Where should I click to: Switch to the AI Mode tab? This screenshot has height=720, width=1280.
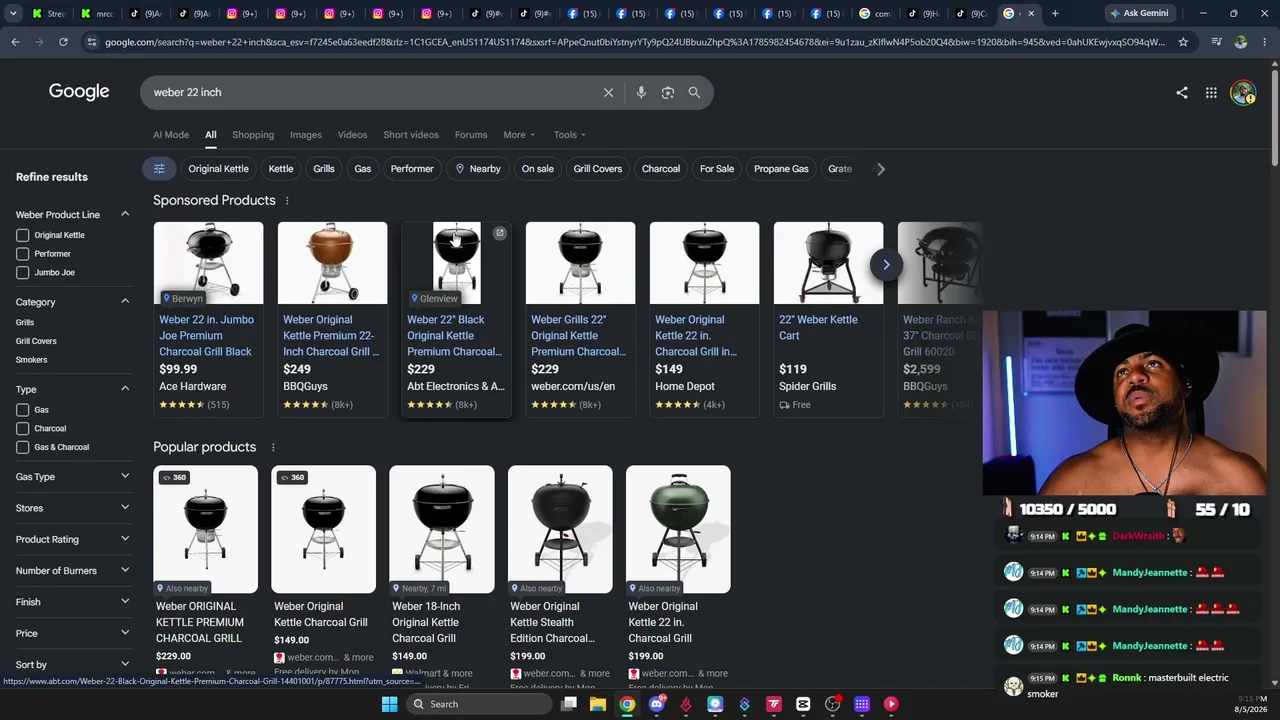pyautogui.click(x=171, y=135)
